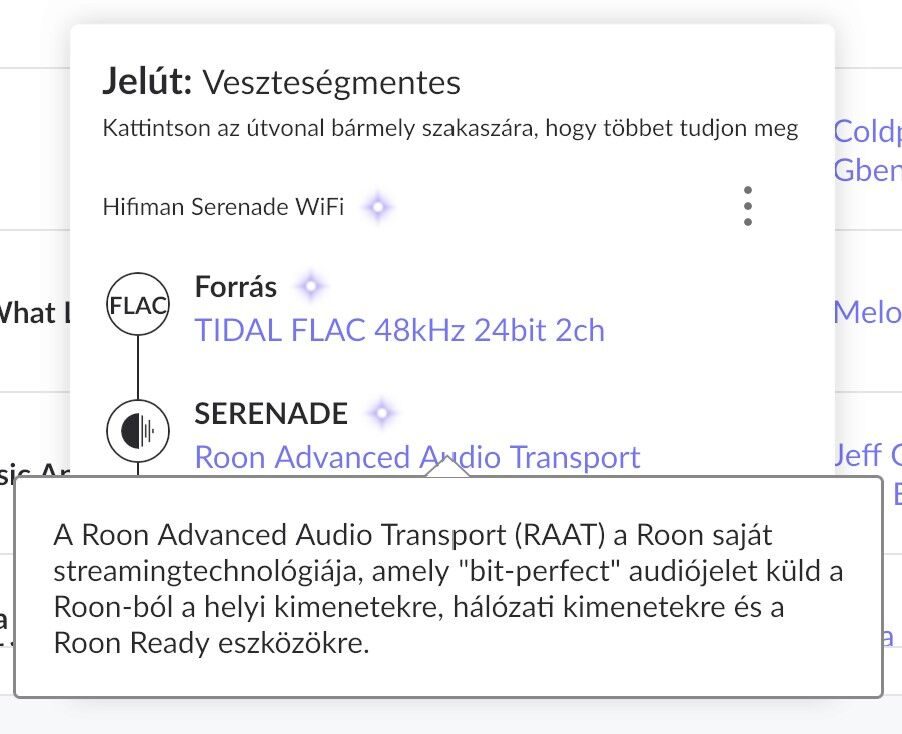Click the SERENADE waveform circle icon
Screen dimensions: 902x734
(x=138, y=430)
